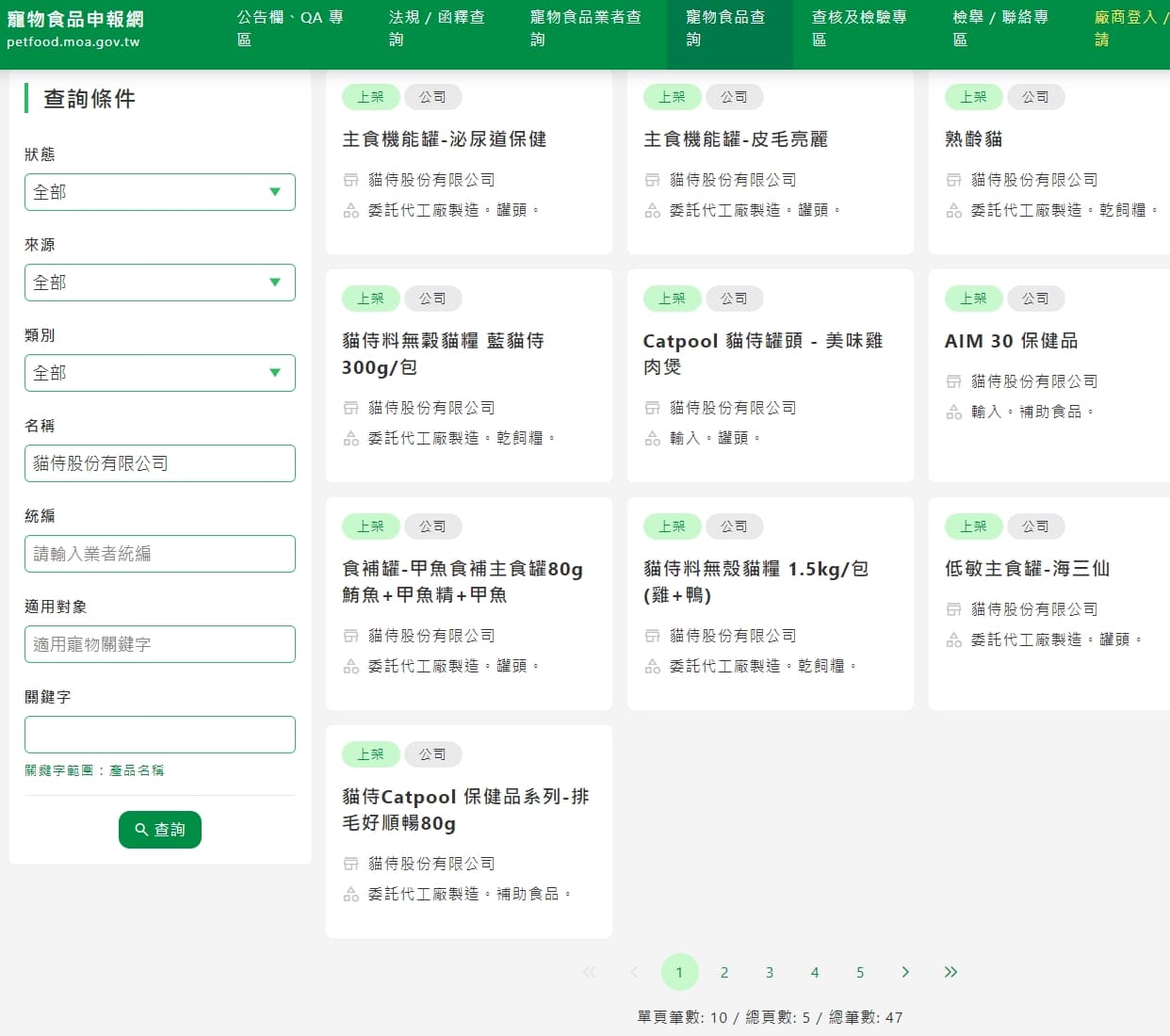Viewport: 1170px width, 1036px height.
Task: Open the 寵物食品業者查詢 menu
Action: (x=585, y=28)
